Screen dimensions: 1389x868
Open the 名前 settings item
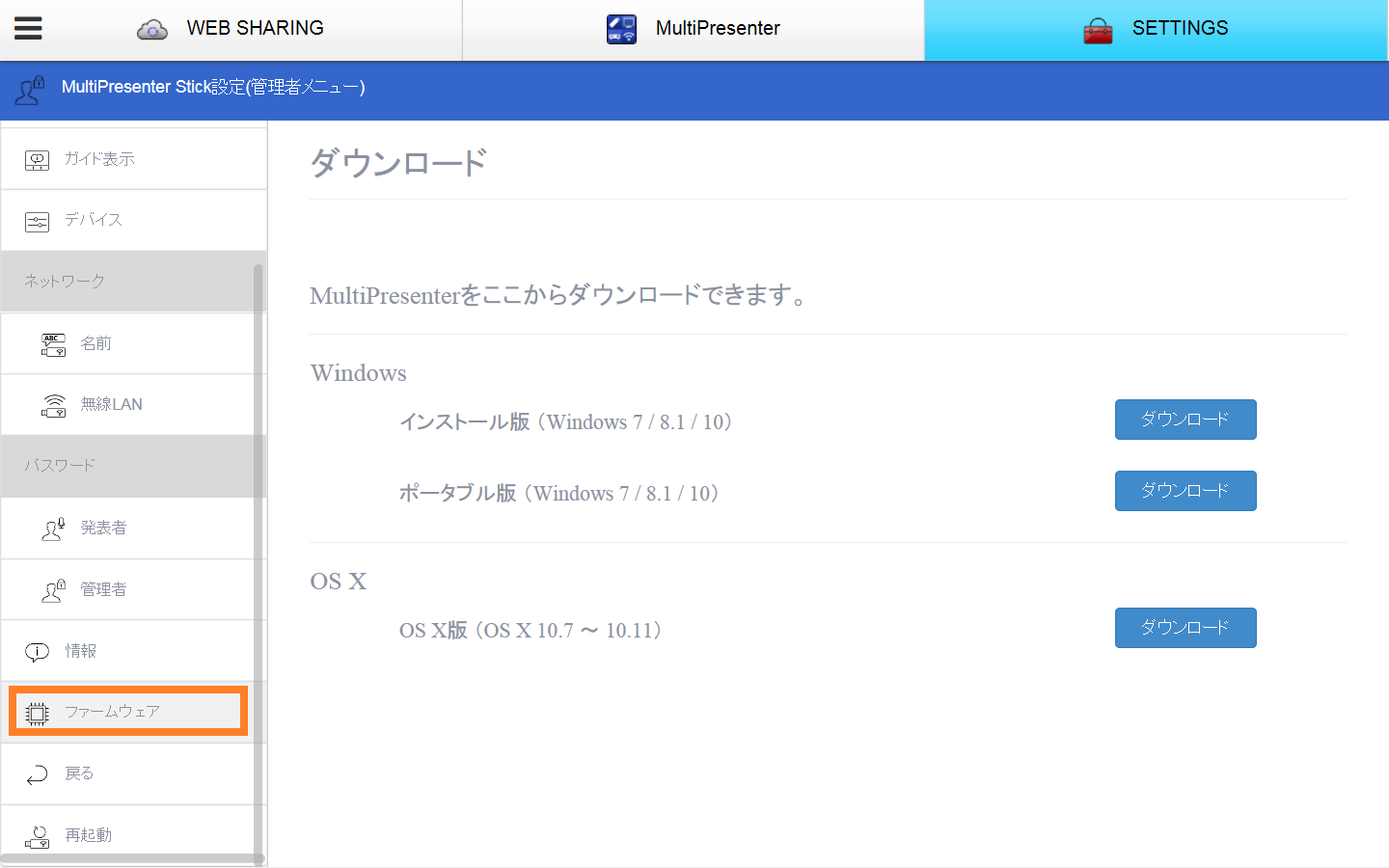133,343
